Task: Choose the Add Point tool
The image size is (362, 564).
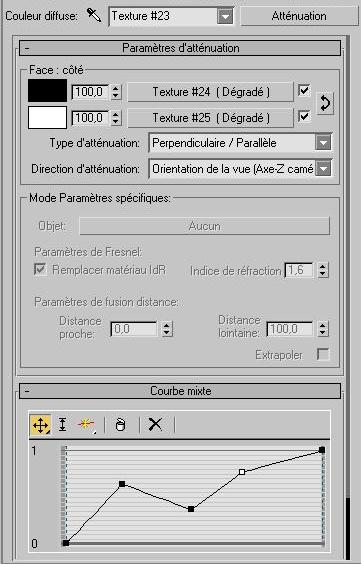Action: (x=86, y=425)
